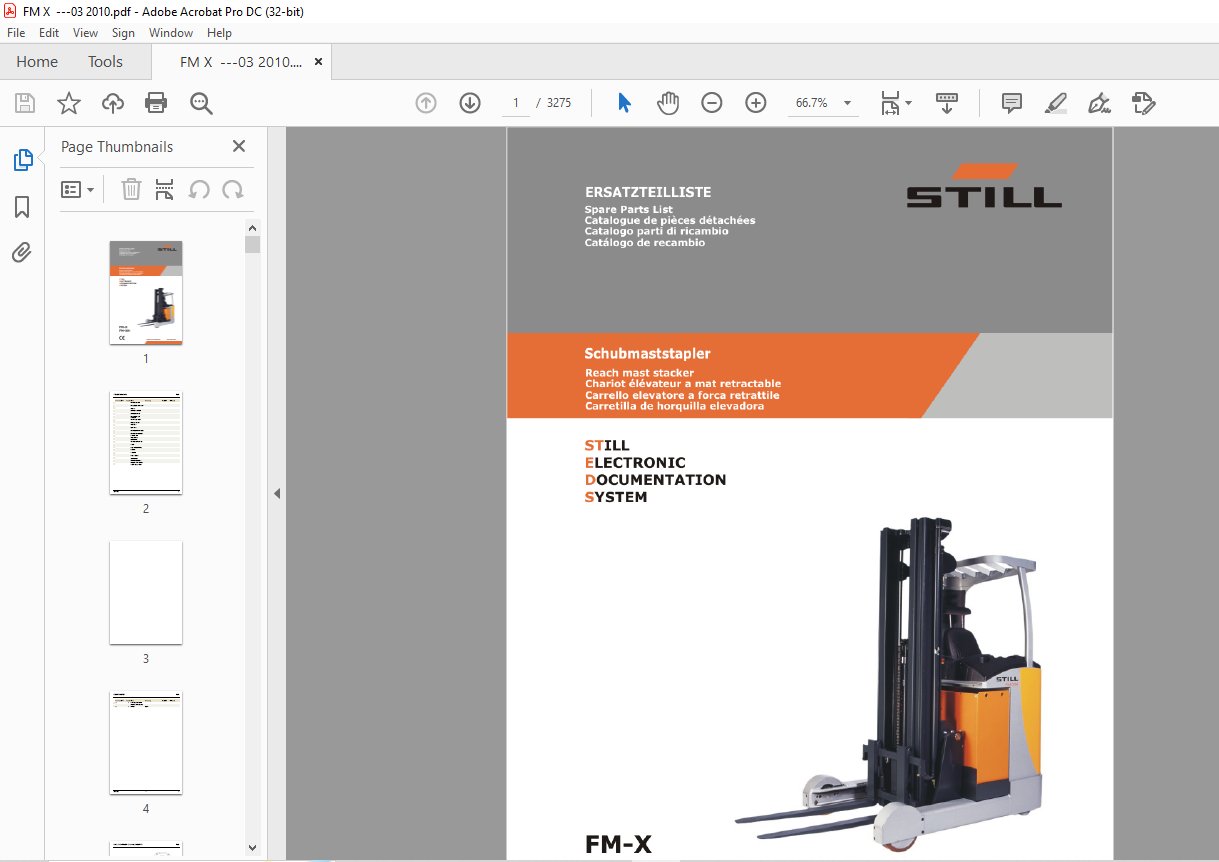Click the 'DOCUMENTATION' line
1219x862 pixels.
[x=656, y=480]
